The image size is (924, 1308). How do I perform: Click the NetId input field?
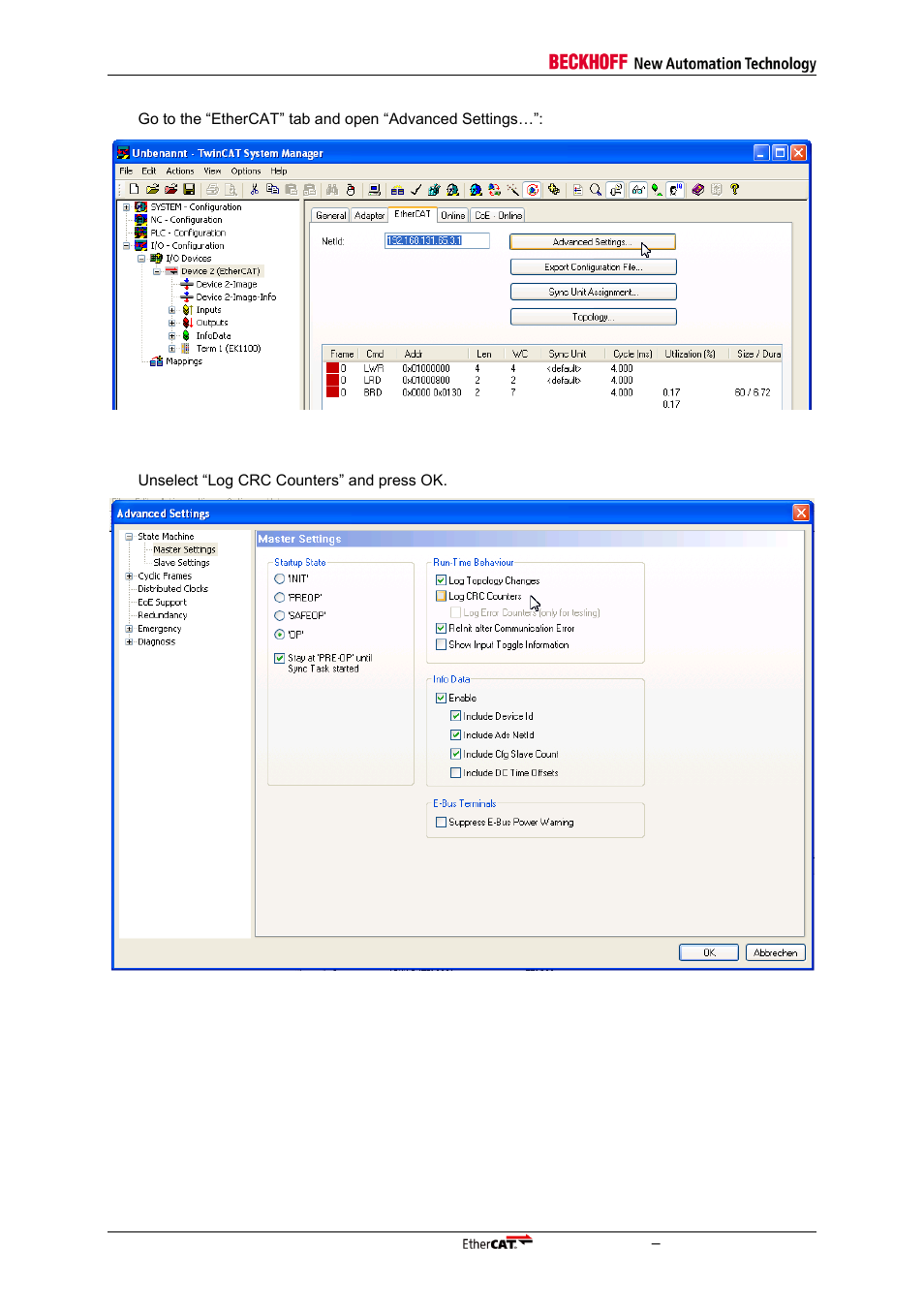pos(437,240)
